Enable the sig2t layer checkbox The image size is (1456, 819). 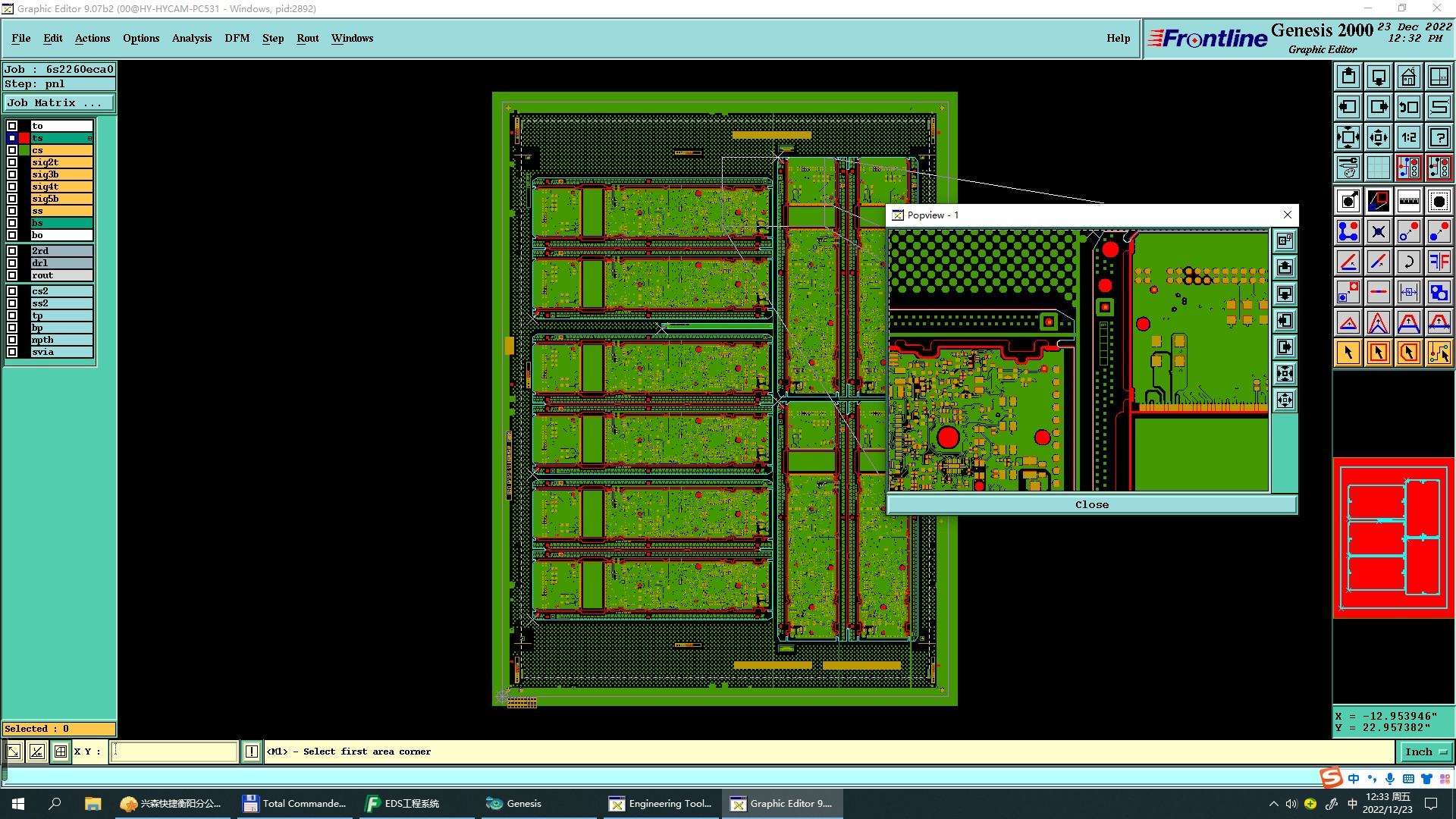(x=12, y=162)
